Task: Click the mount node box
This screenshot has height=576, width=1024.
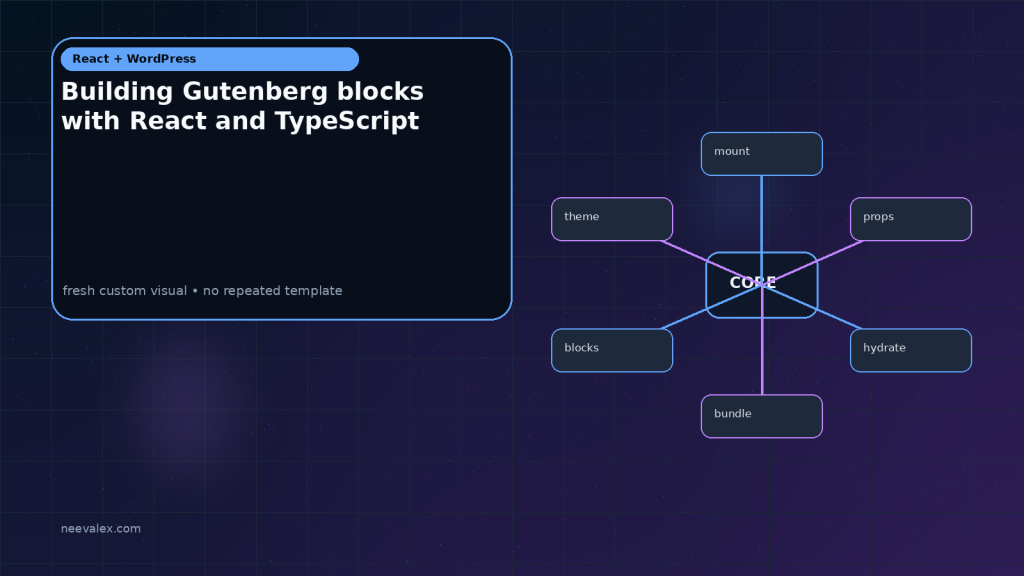Action: point(761,154)
